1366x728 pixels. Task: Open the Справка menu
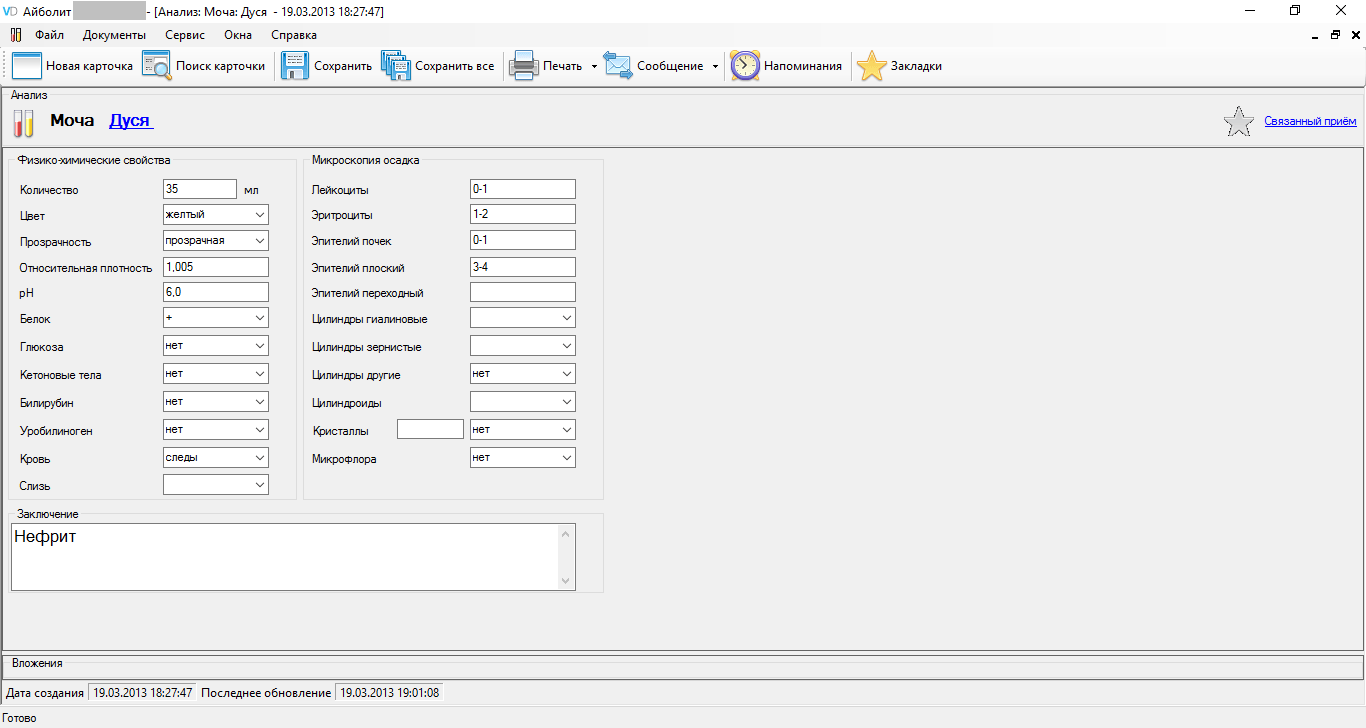tap(294, 35)
